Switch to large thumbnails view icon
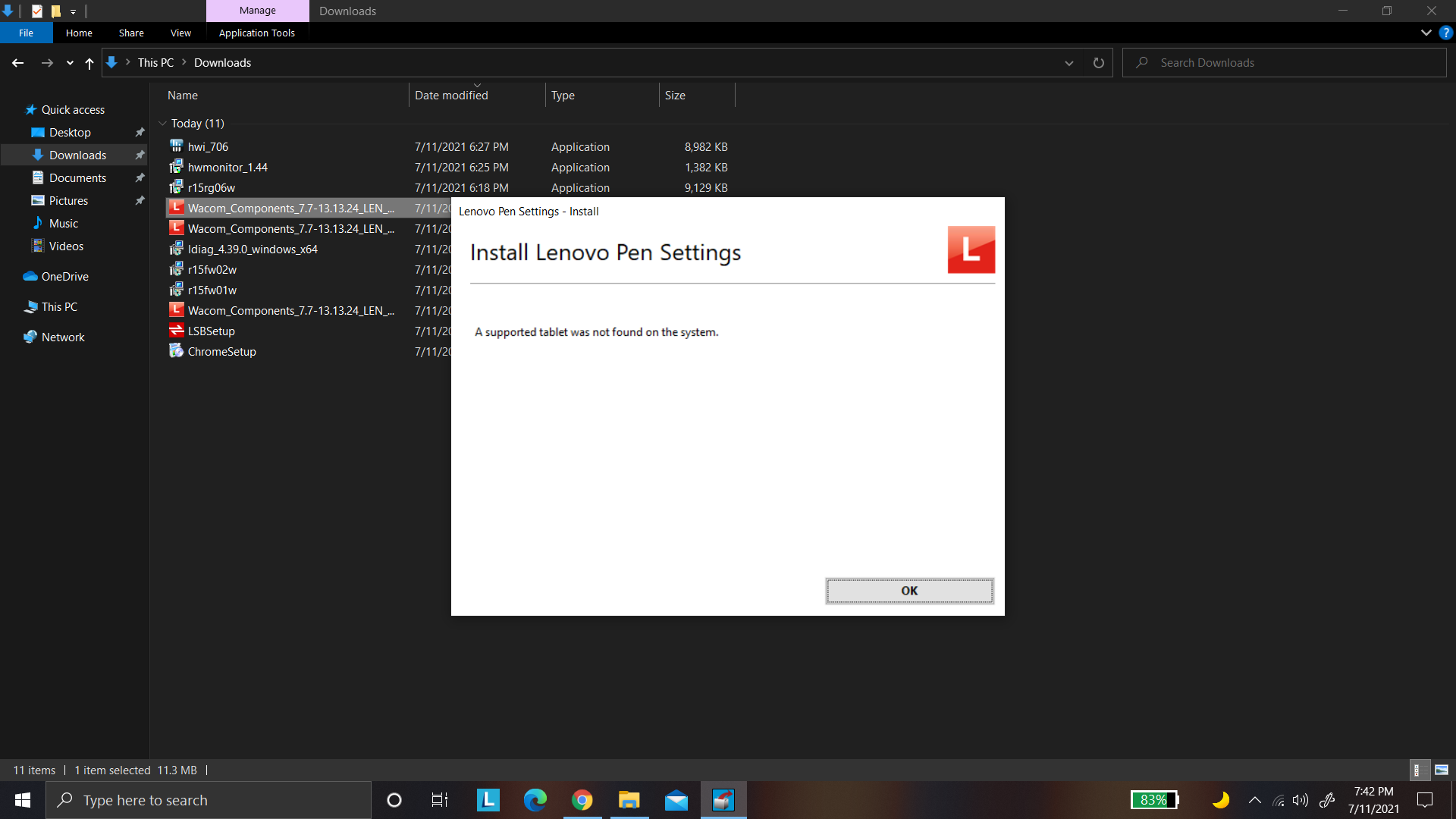This screenshot has height=819, width=1456. (x=1442, y=770)
